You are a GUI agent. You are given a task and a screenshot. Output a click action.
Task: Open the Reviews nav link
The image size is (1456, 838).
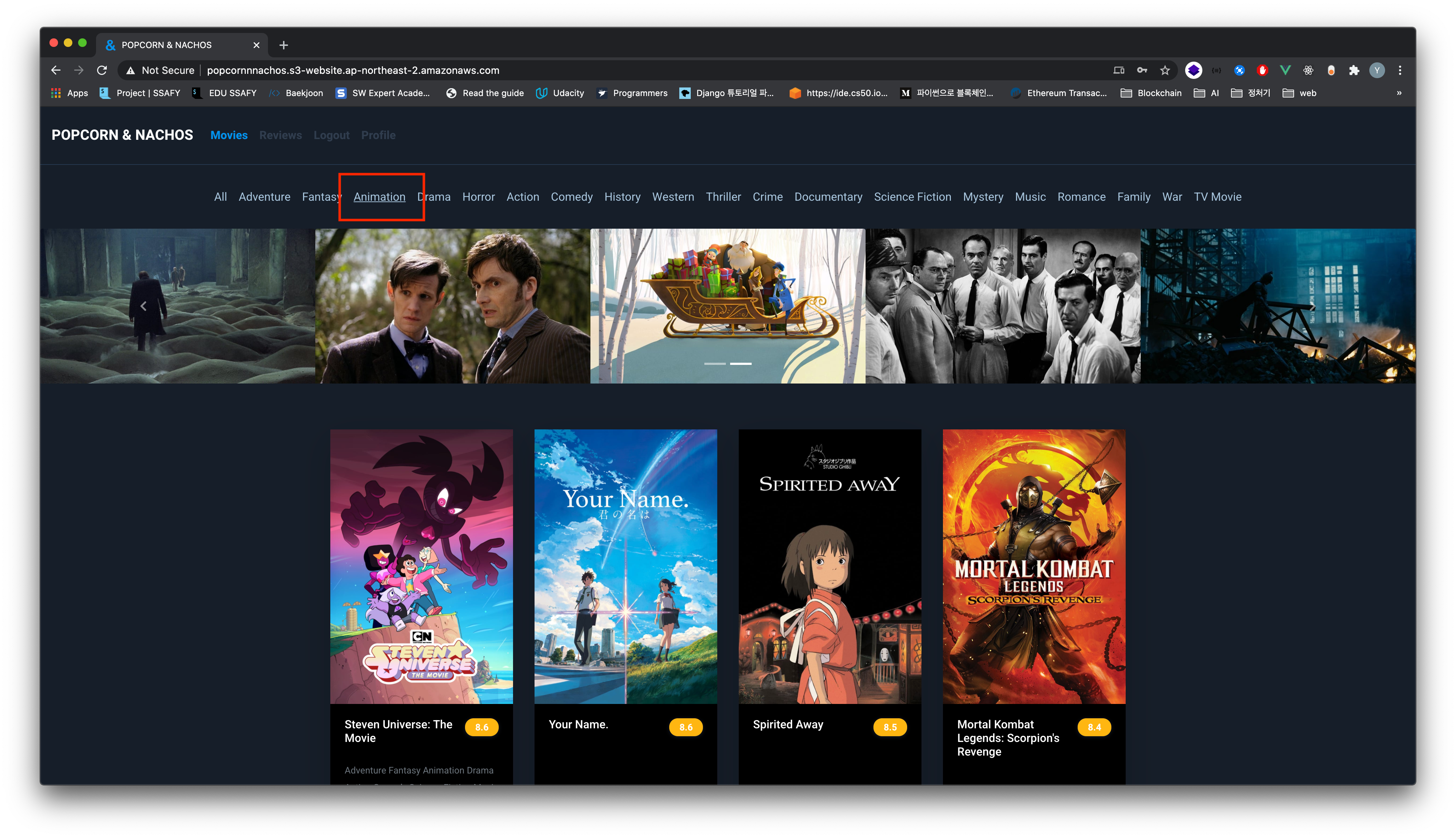[280, 135]
